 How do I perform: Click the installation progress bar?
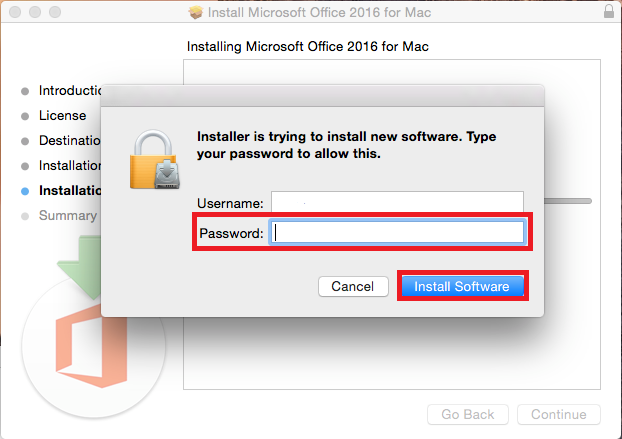point(568,201)
